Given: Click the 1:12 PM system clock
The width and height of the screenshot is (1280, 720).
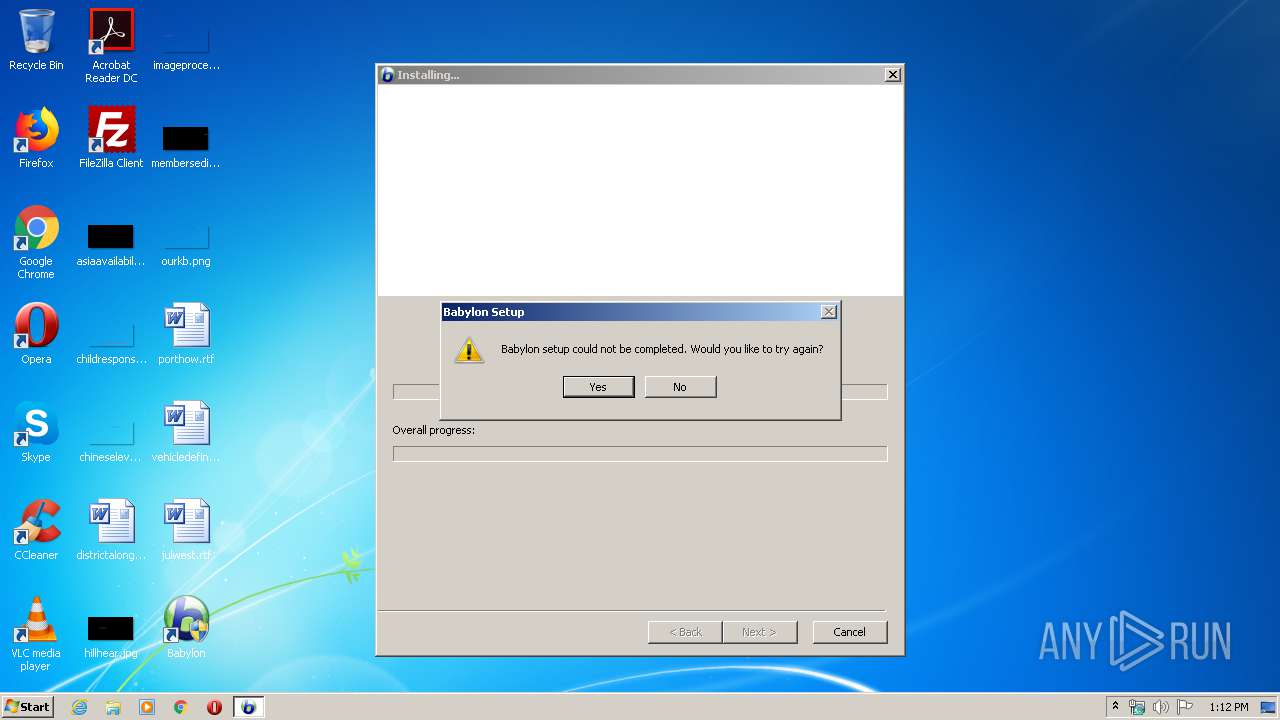Looking at the screenshot, I should coord(1228,707).
